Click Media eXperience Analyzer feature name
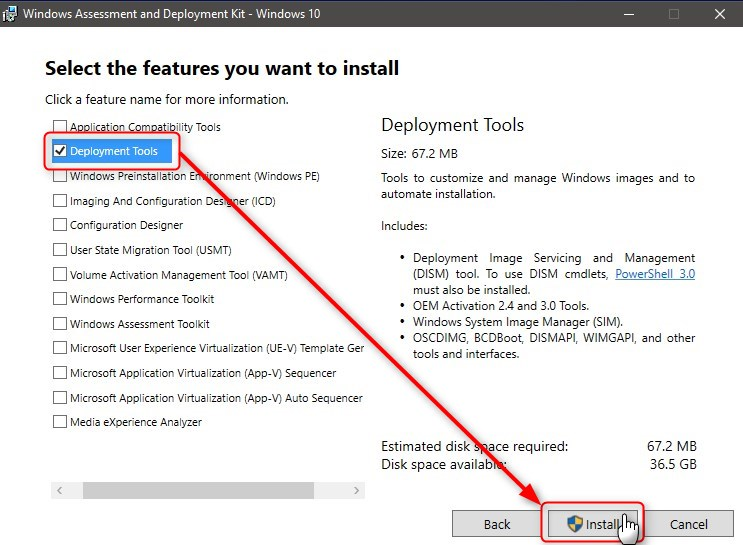This screenshot has width=743, height=545. pyautogui.click(x=136, y=422)
